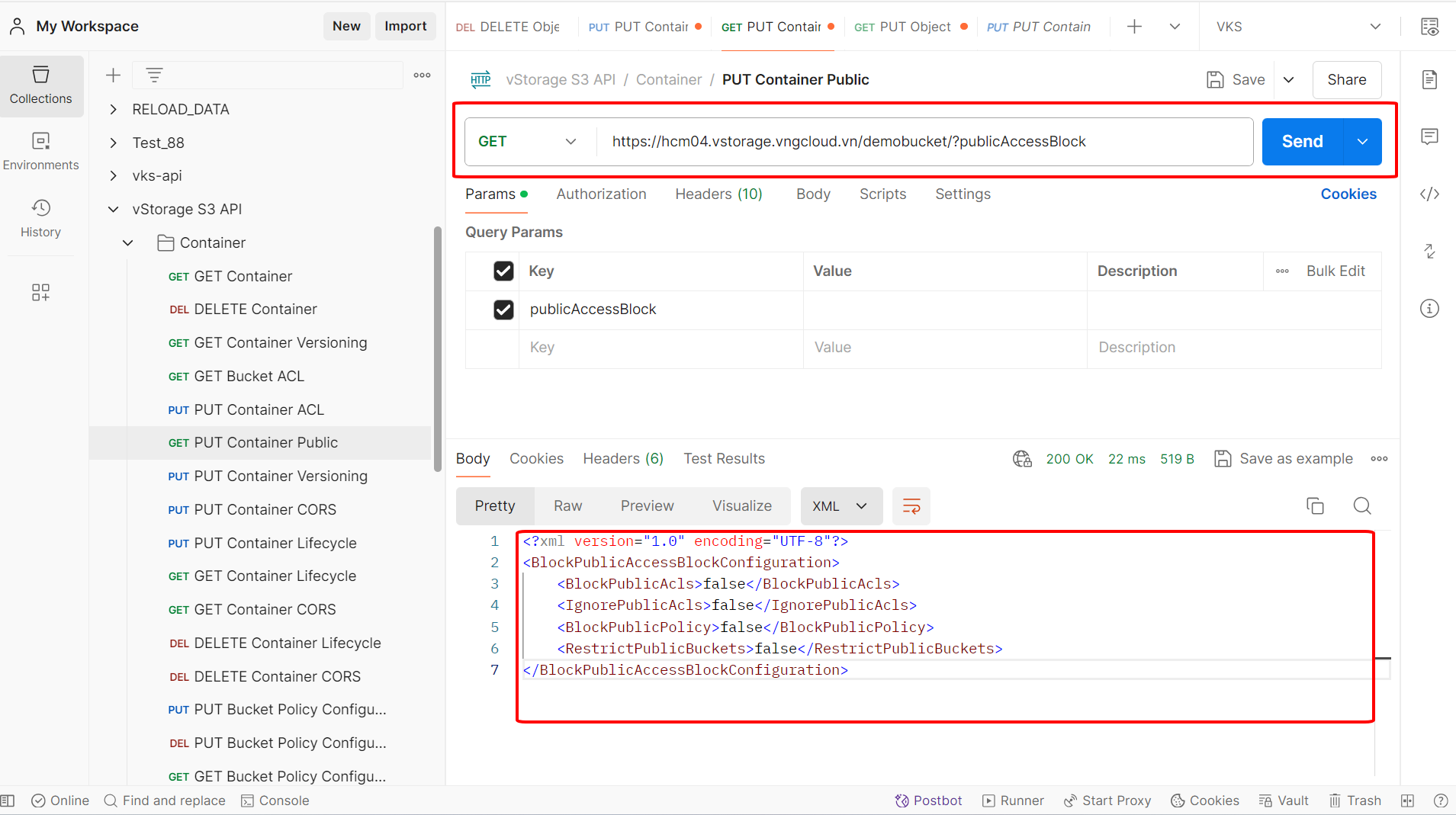Search the response with magnifier icon
The width and height of the screenshot is (1456, 815).
pyautogui.click(x=1362, y=505)
